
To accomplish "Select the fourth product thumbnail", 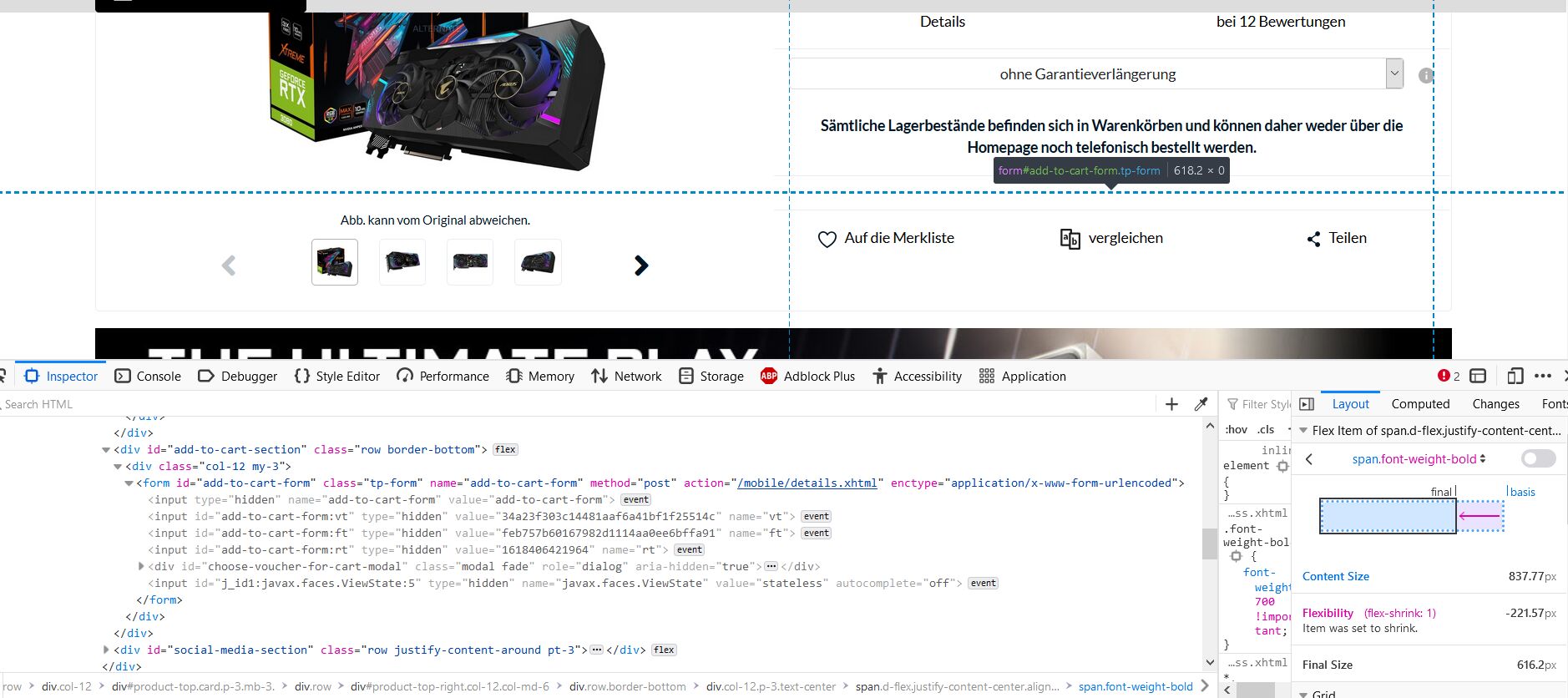I will 538,262.
